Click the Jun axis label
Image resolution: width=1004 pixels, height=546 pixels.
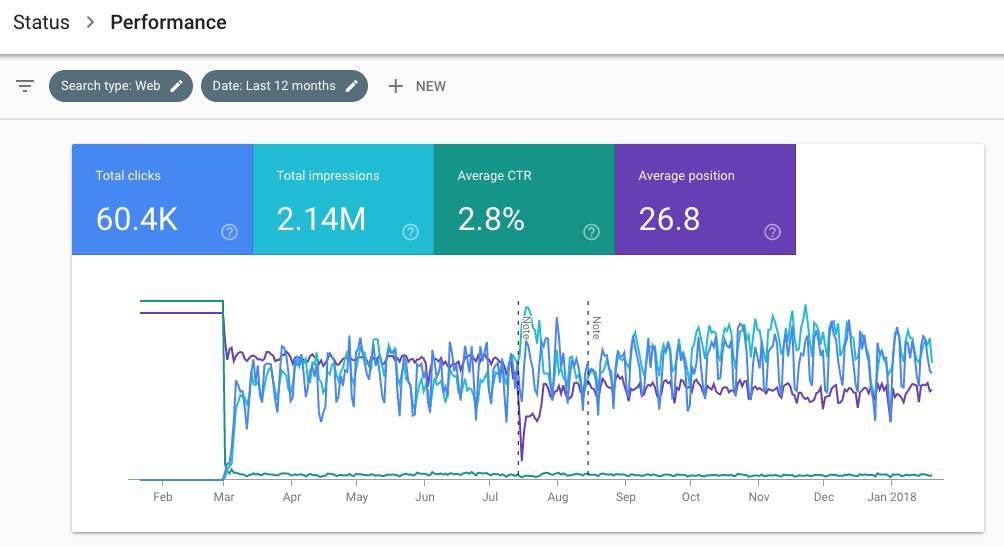425,497
